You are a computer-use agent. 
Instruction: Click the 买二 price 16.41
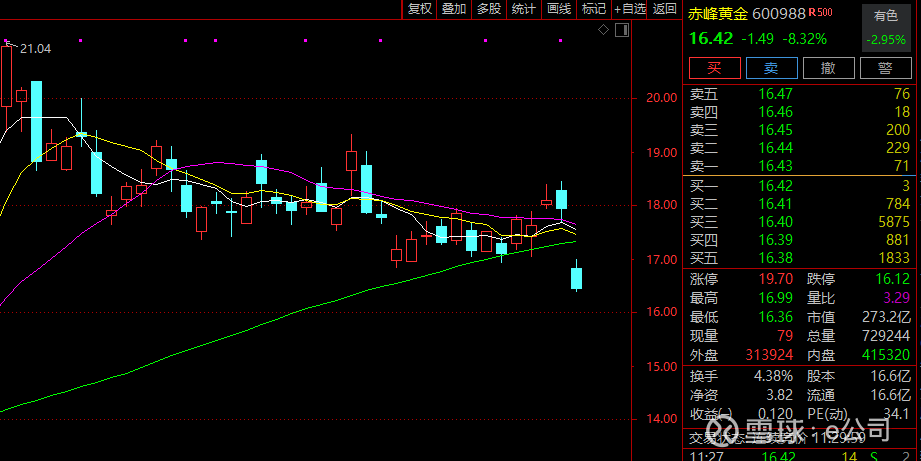click(x=775, y=204)
